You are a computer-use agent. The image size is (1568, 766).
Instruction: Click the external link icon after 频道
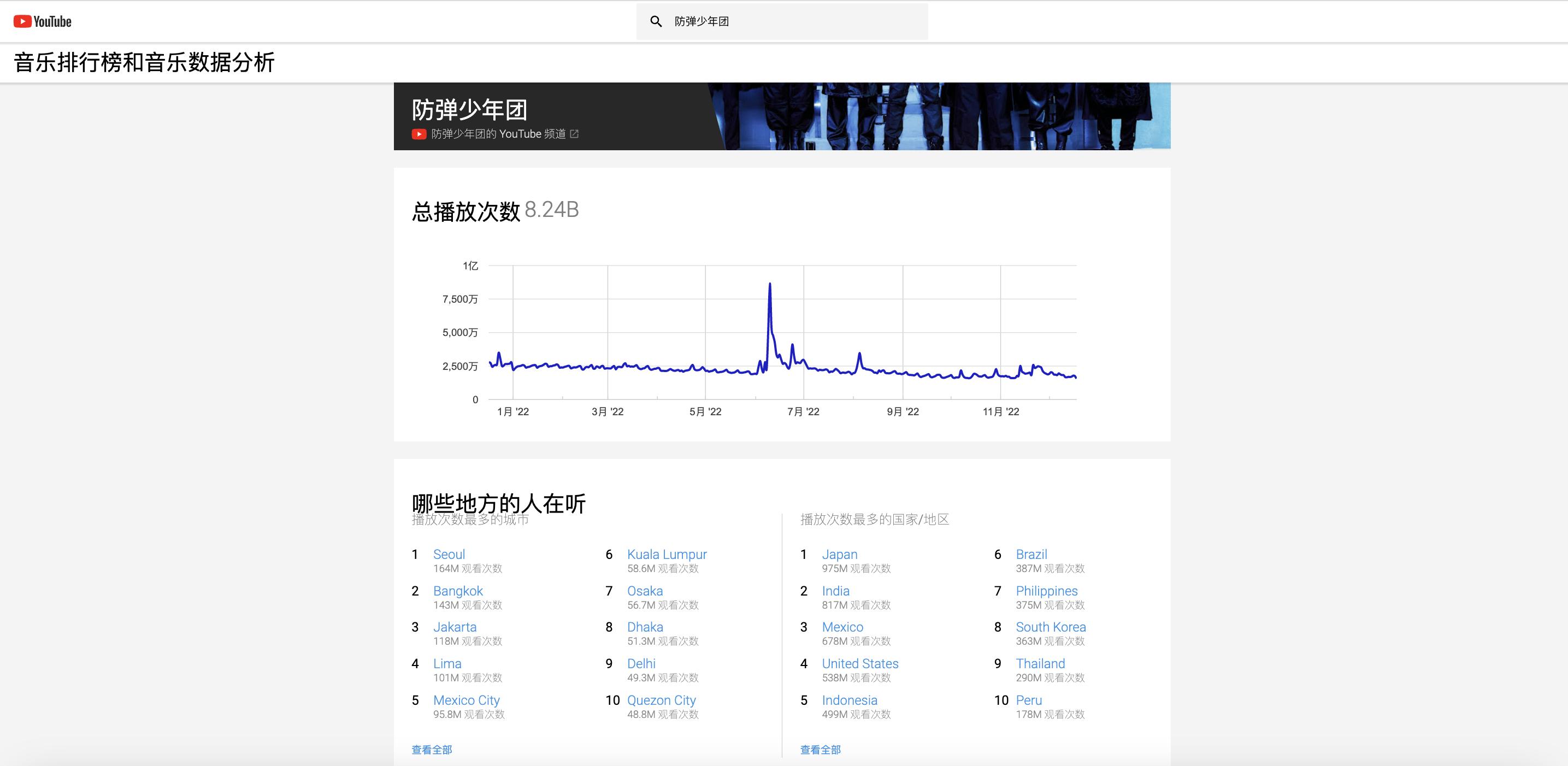574,134
